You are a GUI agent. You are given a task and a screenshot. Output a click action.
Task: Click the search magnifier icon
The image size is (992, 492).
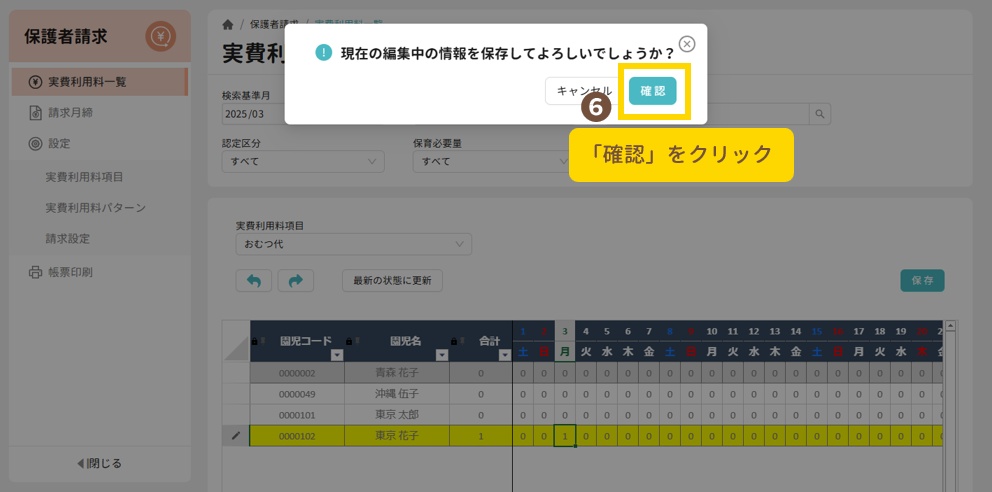pos(820,115)
